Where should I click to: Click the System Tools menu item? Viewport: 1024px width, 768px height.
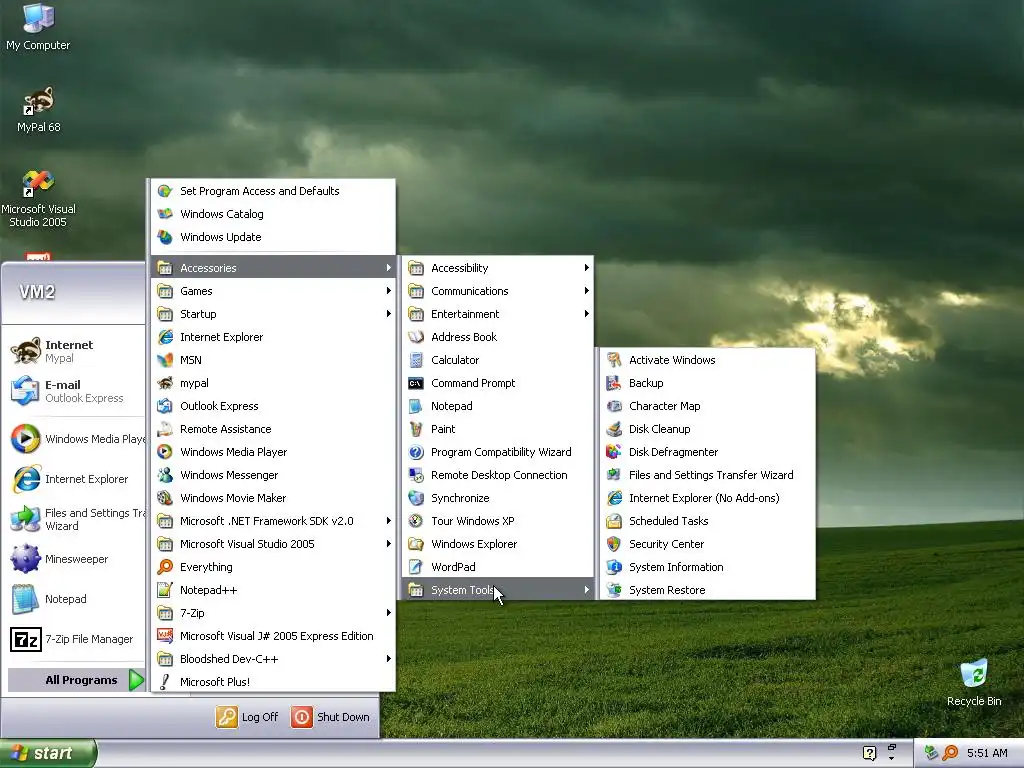(x=498, y=590)
